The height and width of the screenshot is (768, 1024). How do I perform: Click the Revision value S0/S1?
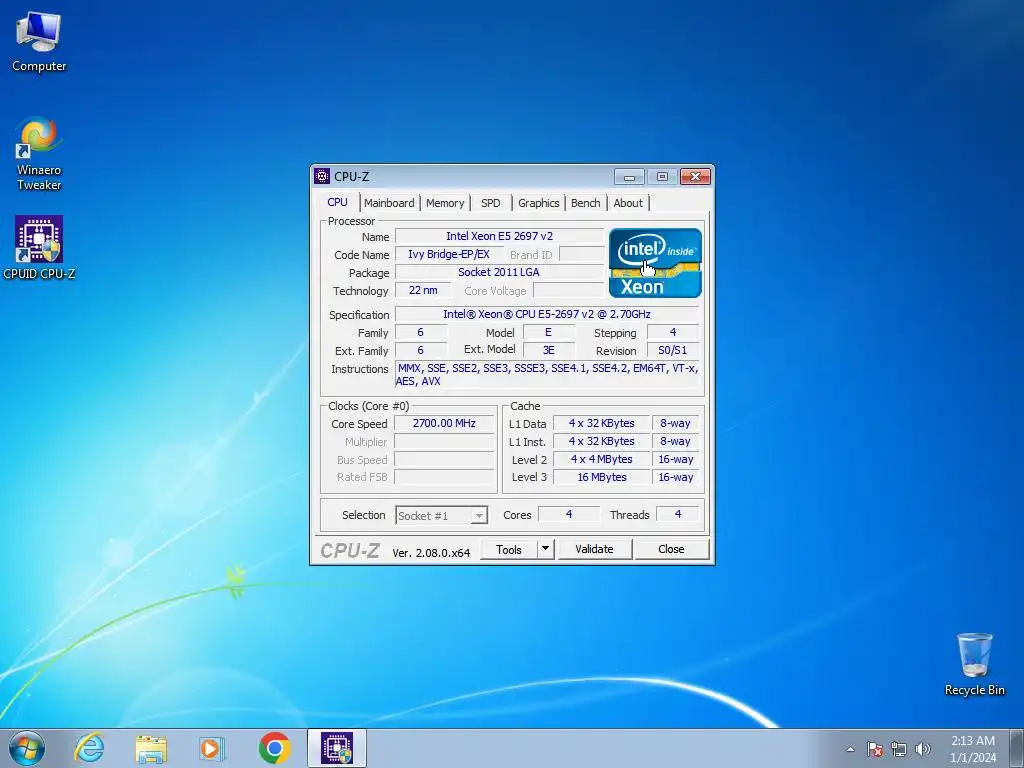pyautogui.click(x=673, y=351)
